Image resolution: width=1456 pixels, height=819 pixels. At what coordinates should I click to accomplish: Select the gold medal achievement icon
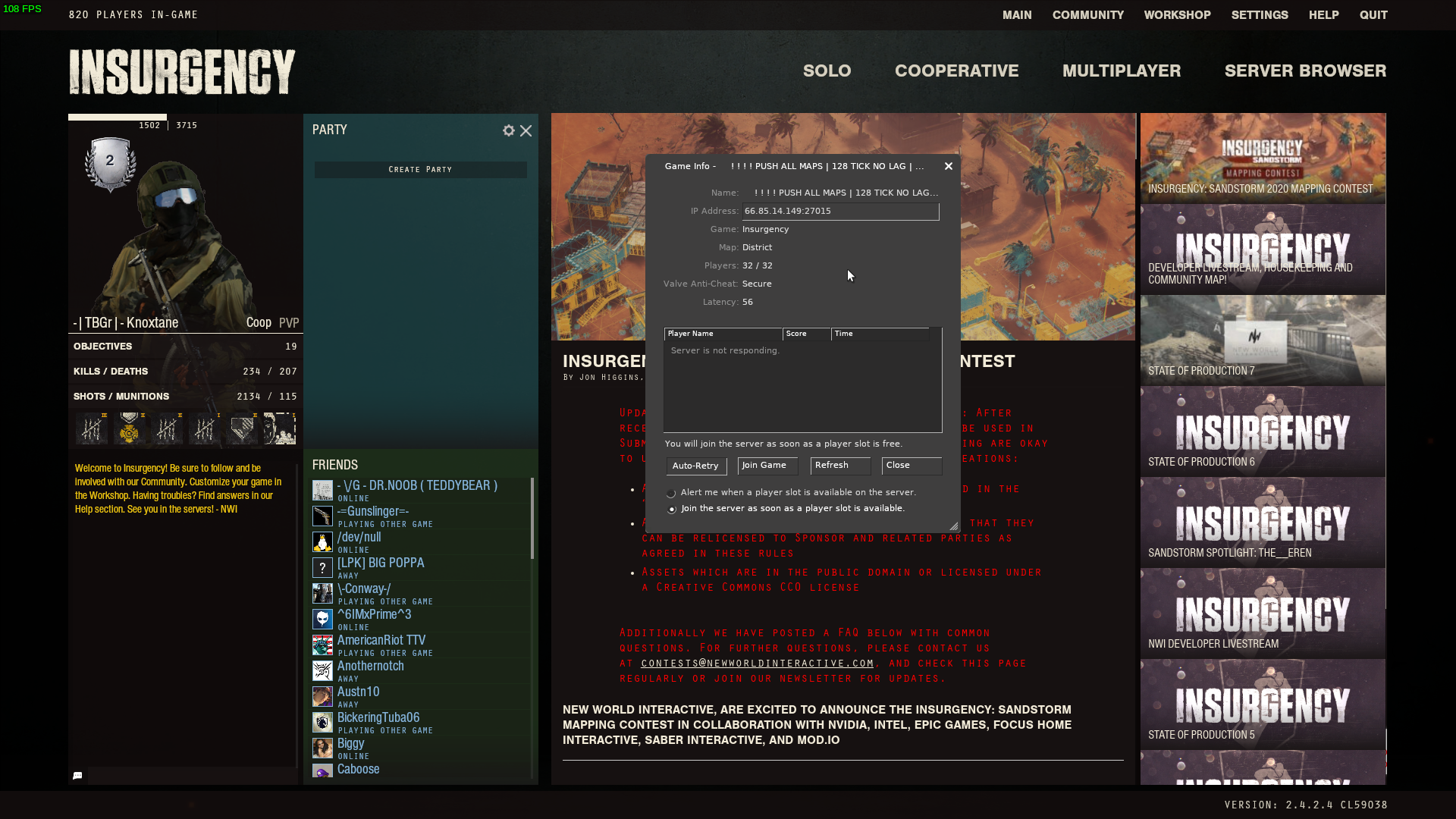(x=129, y=428)
